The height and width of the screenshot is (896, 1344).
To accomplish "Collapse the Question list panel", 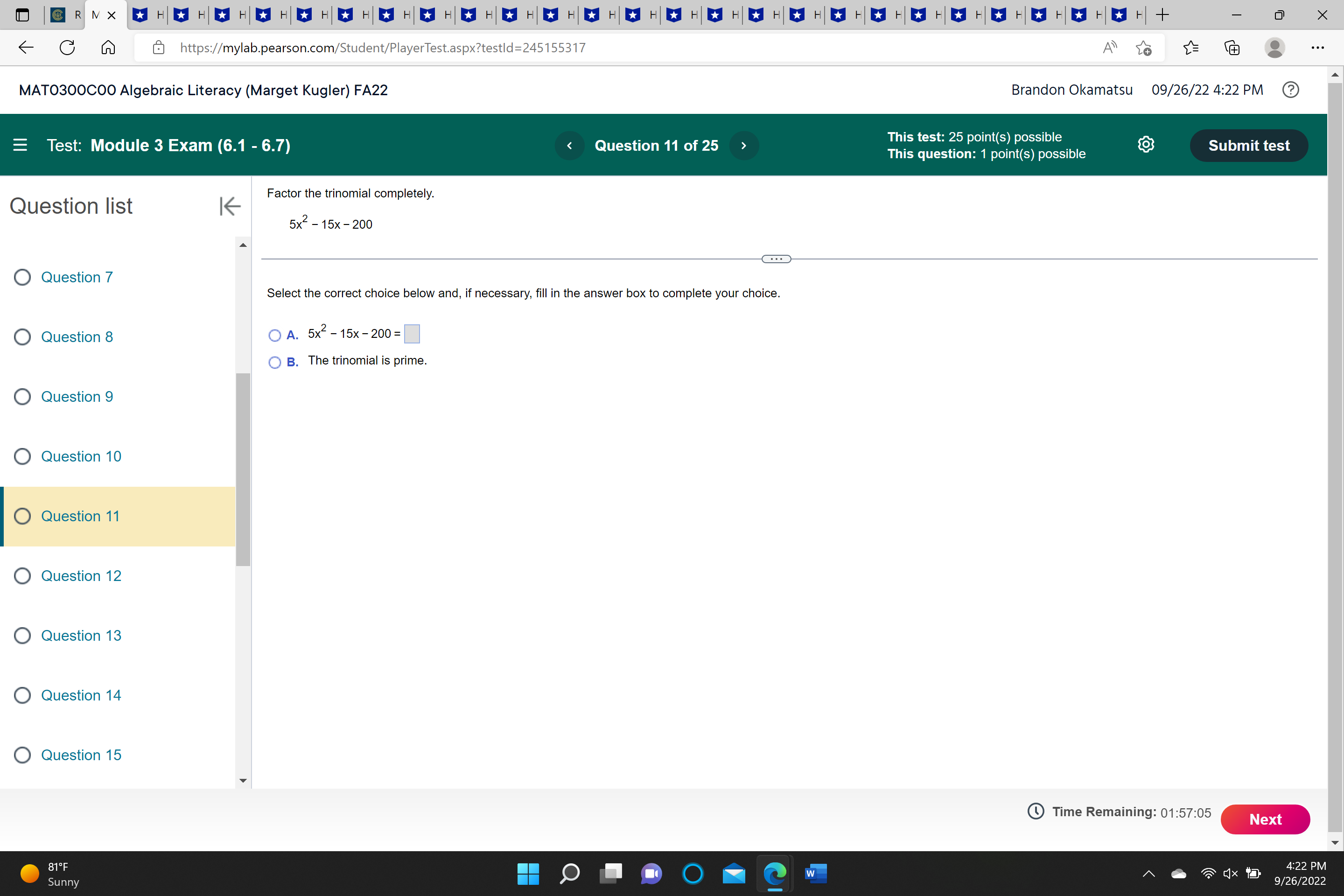I will [x=230, y=206].
